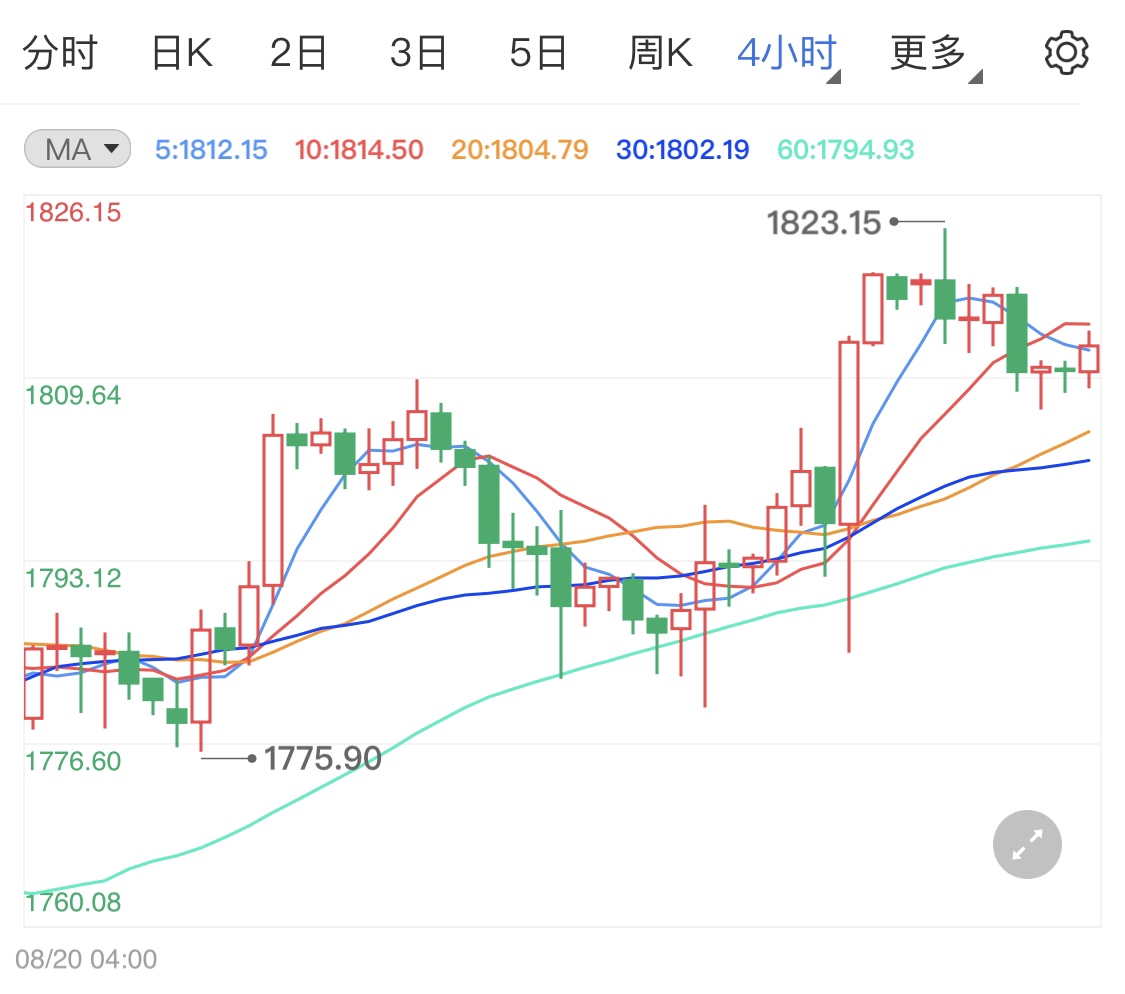
Task: Click the MA5 value 5:1812.15
Action: pos(211,150)
